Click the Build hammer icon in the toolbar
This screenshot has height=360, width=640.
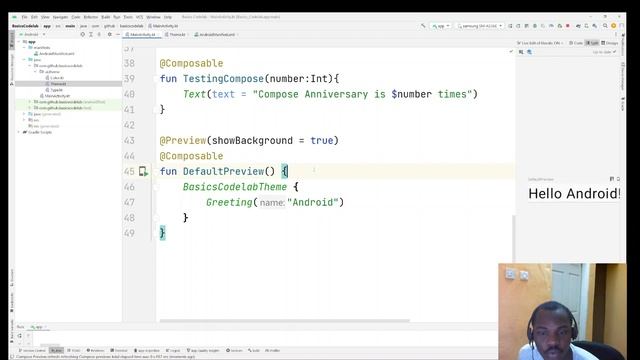coord(423,26)
